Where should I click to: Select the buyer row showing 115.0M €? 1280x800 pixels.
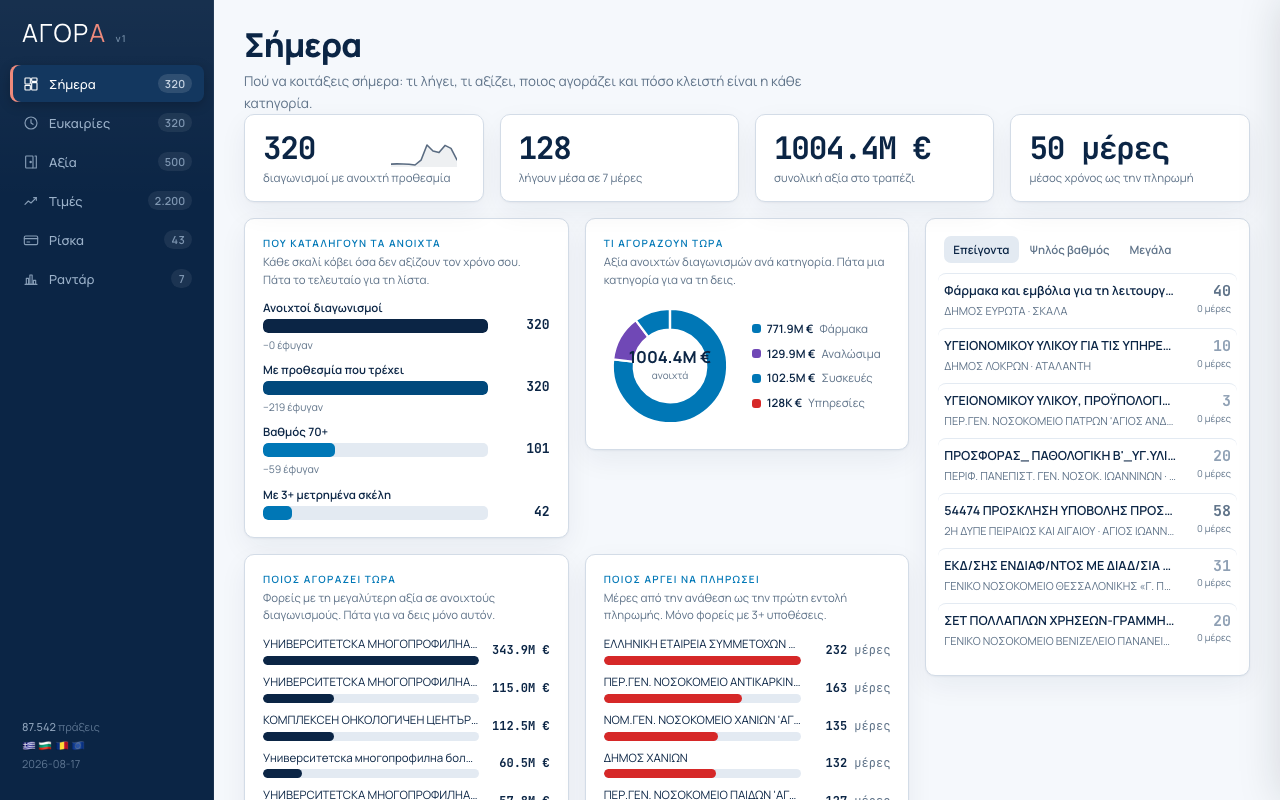406,688
